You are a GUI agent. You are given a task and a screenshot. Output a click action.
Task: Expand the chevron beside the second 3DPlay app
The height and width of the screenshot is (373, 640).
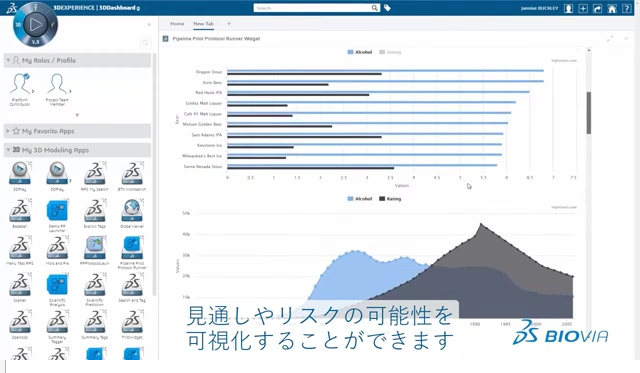click(x=70, y=180)
